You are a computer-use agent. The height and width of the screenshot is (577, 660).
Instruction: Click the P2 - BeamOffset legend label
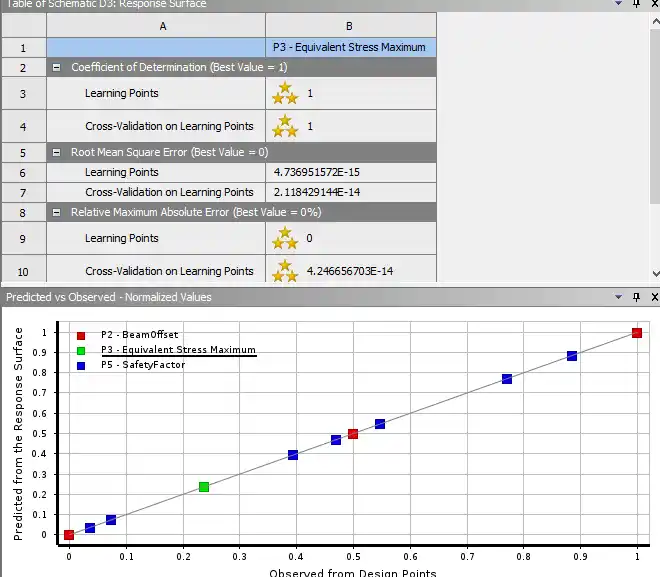pos(140,335)
